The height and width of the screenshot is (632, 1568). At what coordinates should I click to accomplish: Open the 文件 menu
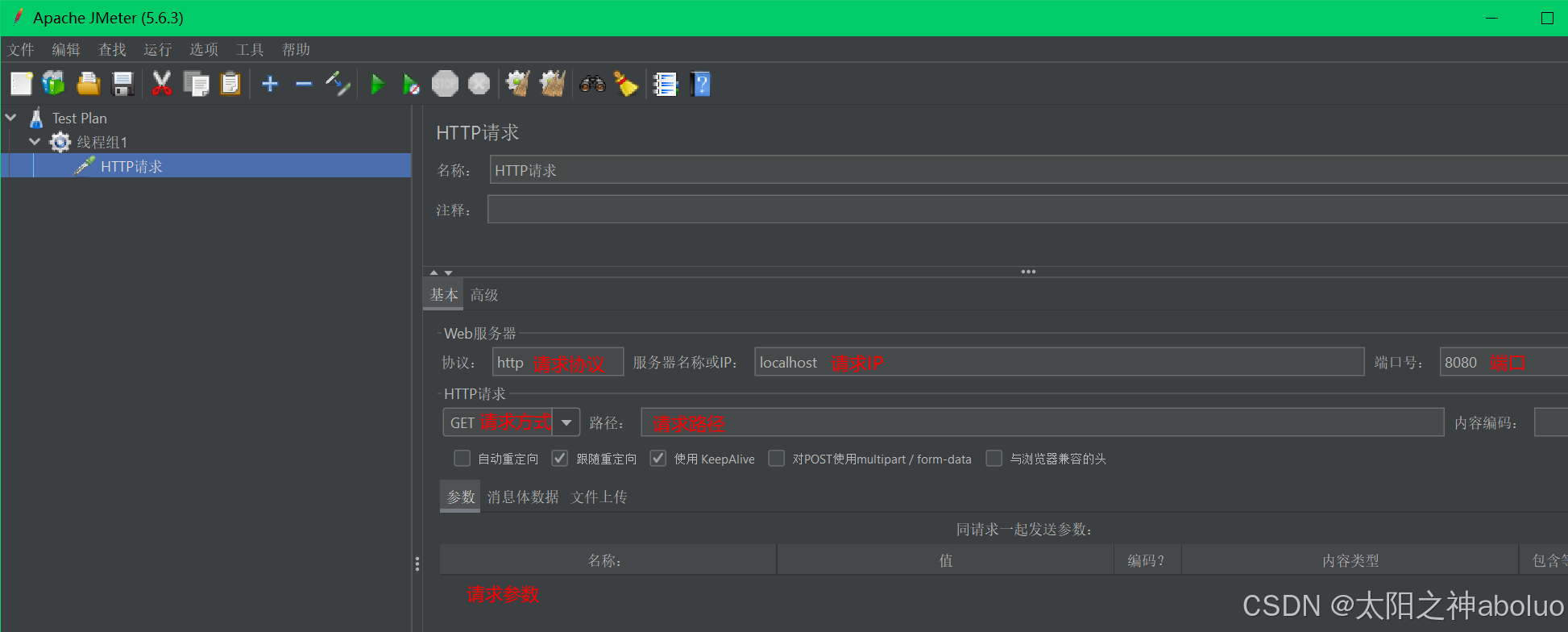pyautogui.click(x=21, y=49)
